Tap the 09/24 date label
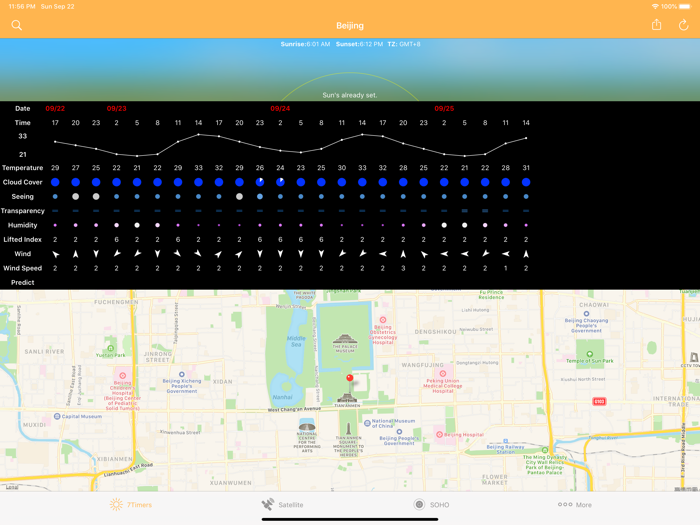Image resolution: width=700 pixels, height=525 pixels. tap(280, 108)
